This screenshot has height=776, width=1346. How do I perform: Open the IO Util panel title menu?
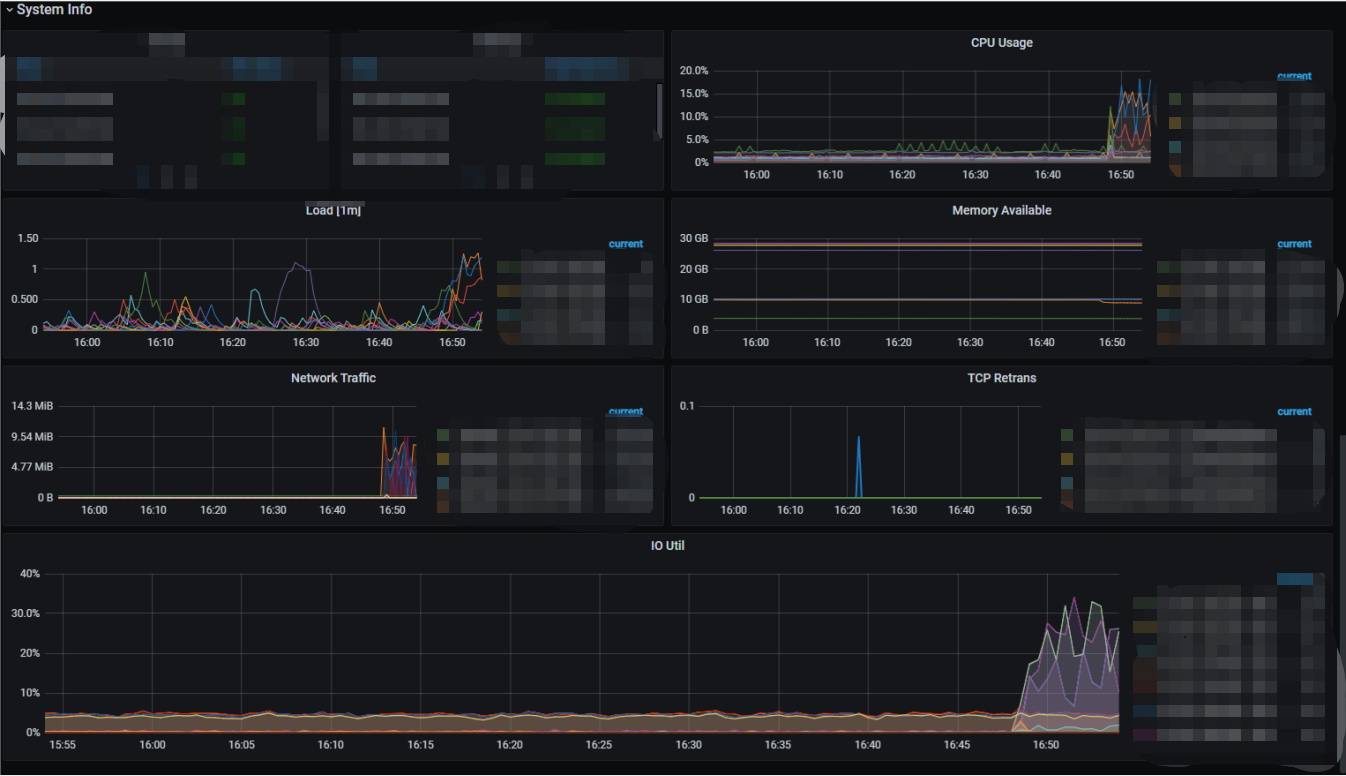(x=667, y=546)
